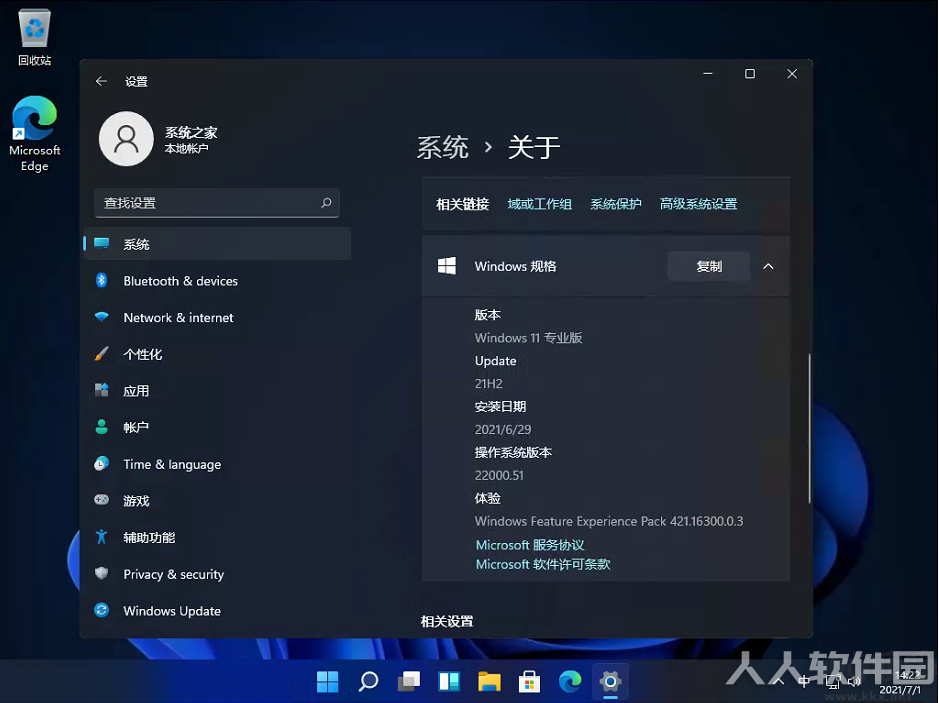The height and width of the screenshot is (703, 939).
Task: Click the monitor icon beside 系统
Action: 101,243
